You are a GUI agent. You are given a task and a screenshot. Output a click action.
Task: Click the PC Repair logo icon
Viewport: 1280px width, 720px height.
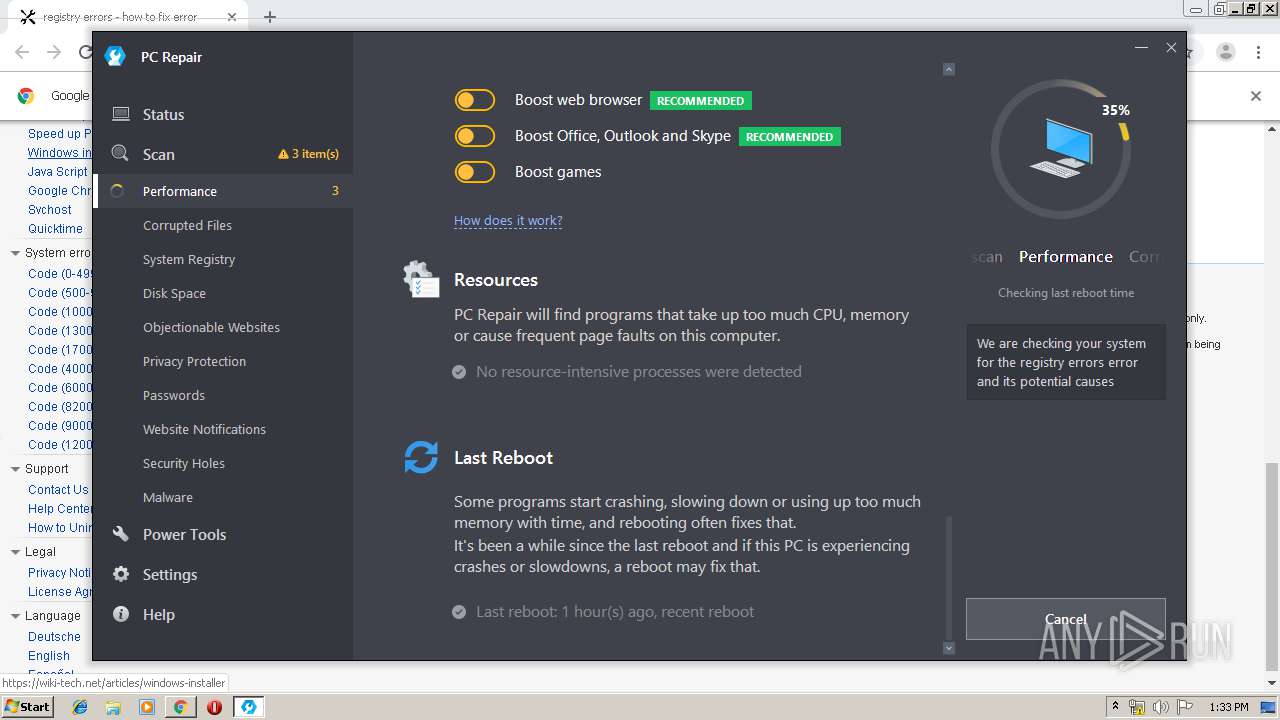click(115, 56)
